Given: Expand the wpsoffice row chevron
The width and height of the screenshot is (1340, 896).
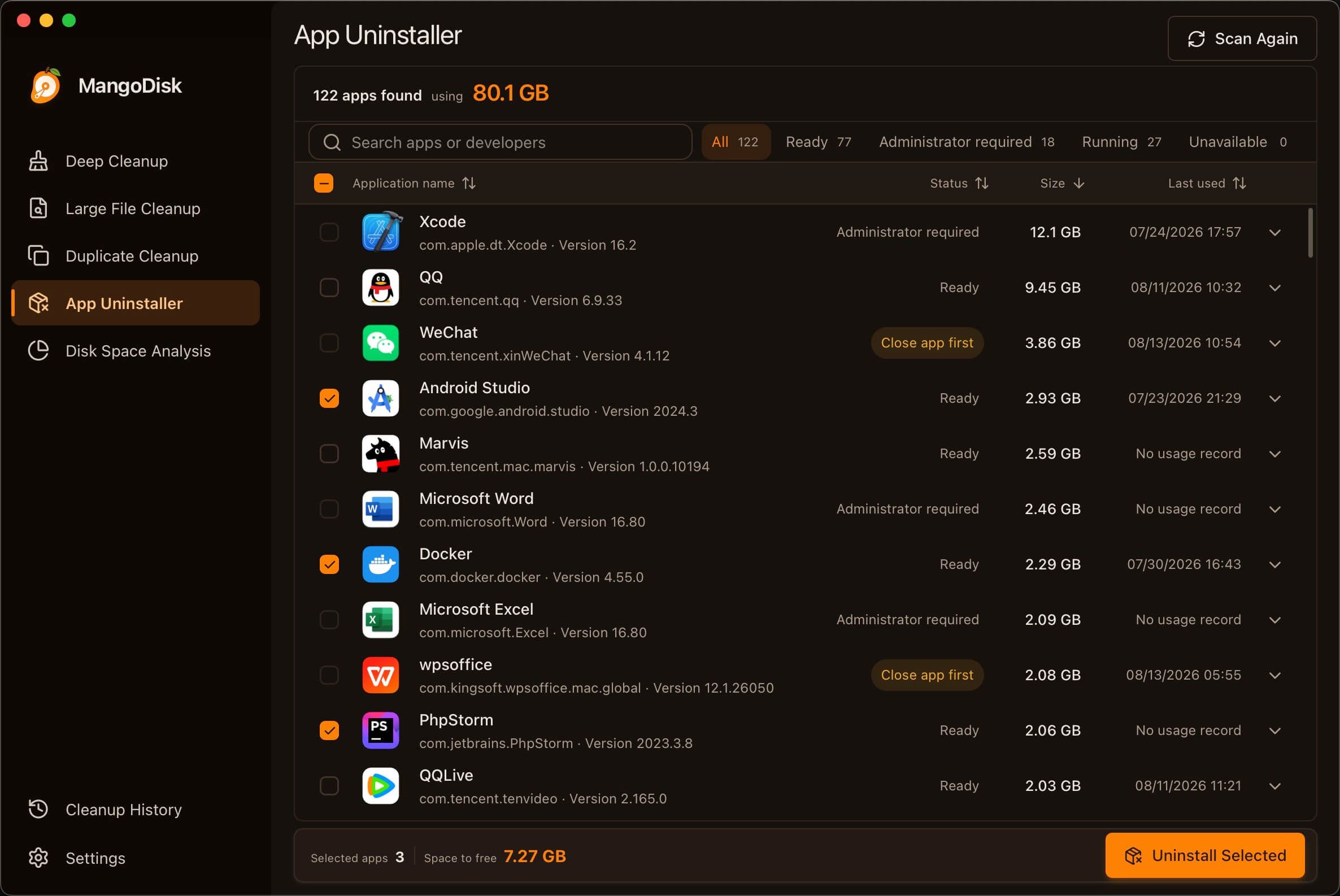Looking at the screenshot, I should point(1275,676).
